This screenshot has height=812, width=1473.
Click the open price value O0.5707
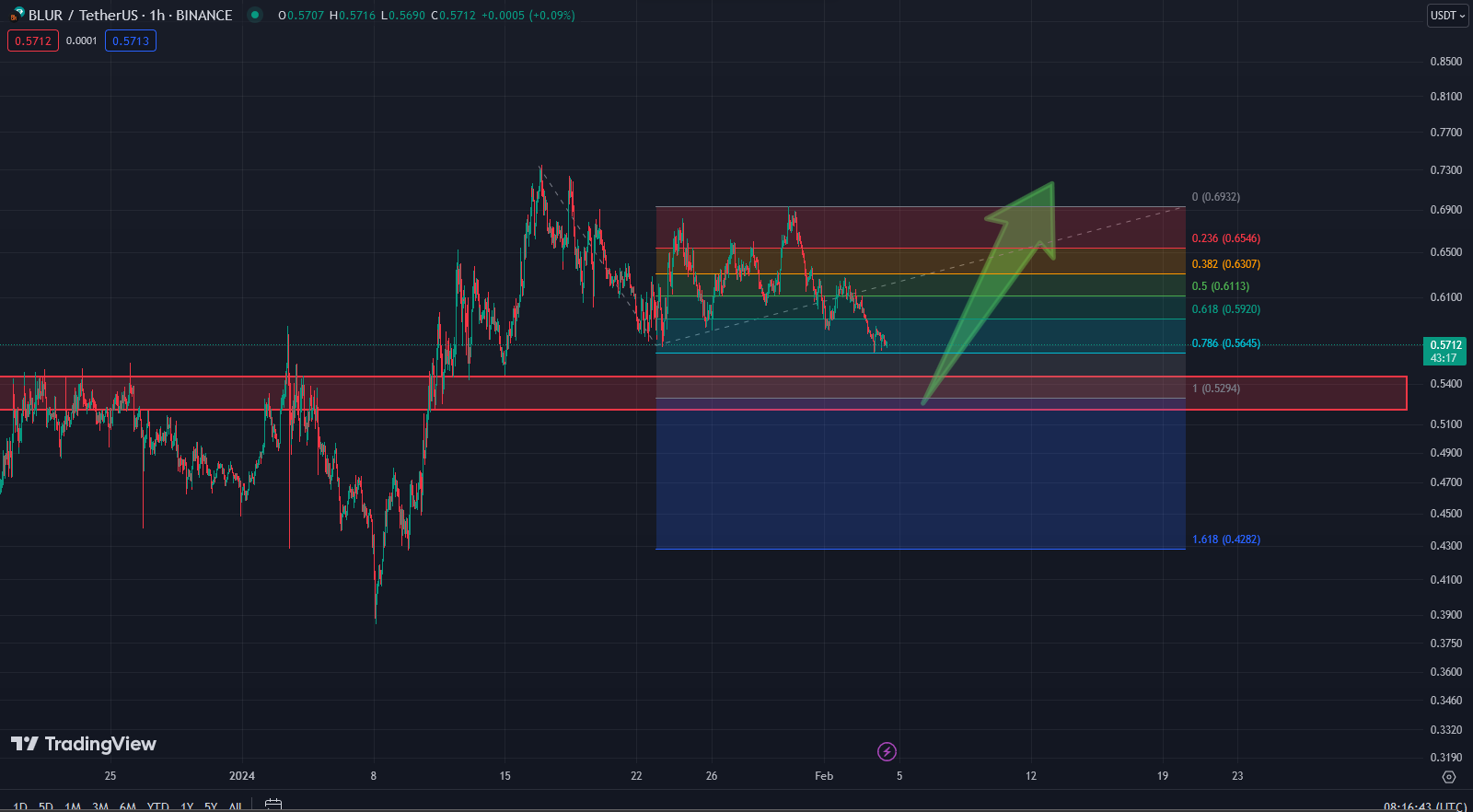(x=301, y=16)
